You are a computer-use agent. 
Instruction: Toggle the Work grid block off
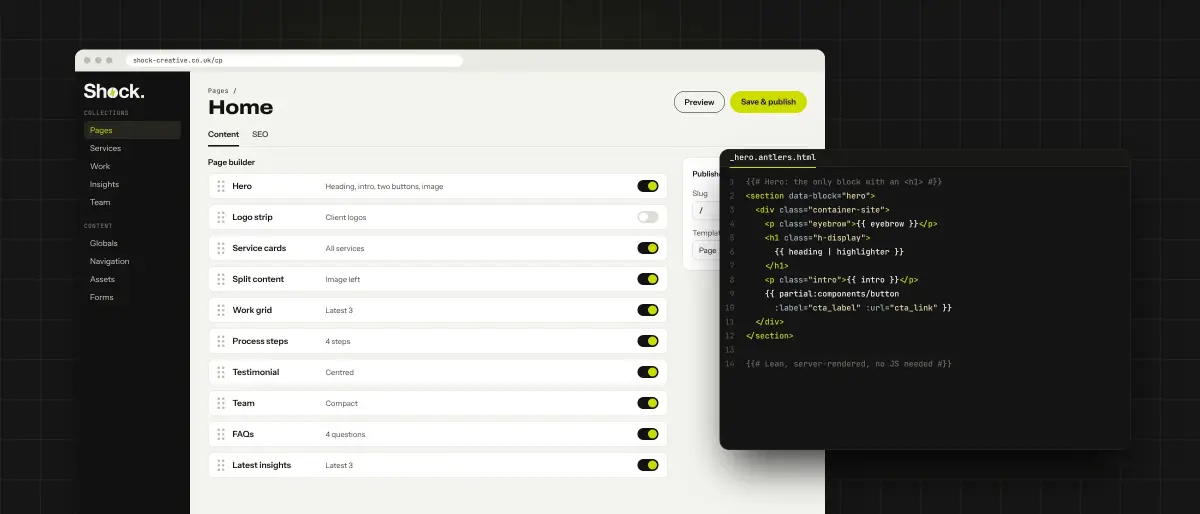coord(648,310)
